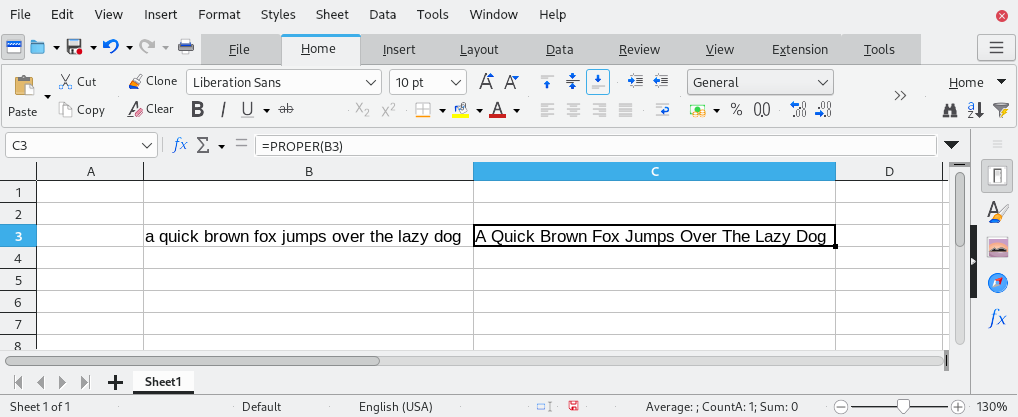Format the cell as percent
The width and height of the screenshot is (1018, 417).
pos(736,110)
